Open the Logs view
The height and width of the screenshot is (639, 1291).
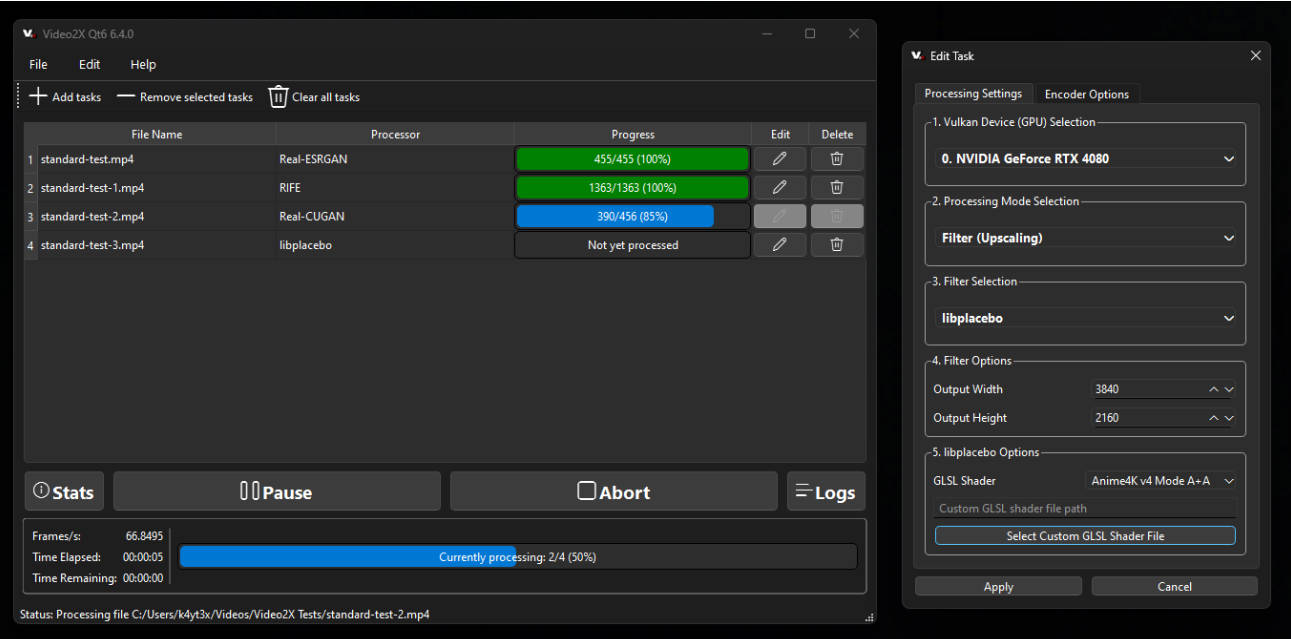[x=826, y=491]
